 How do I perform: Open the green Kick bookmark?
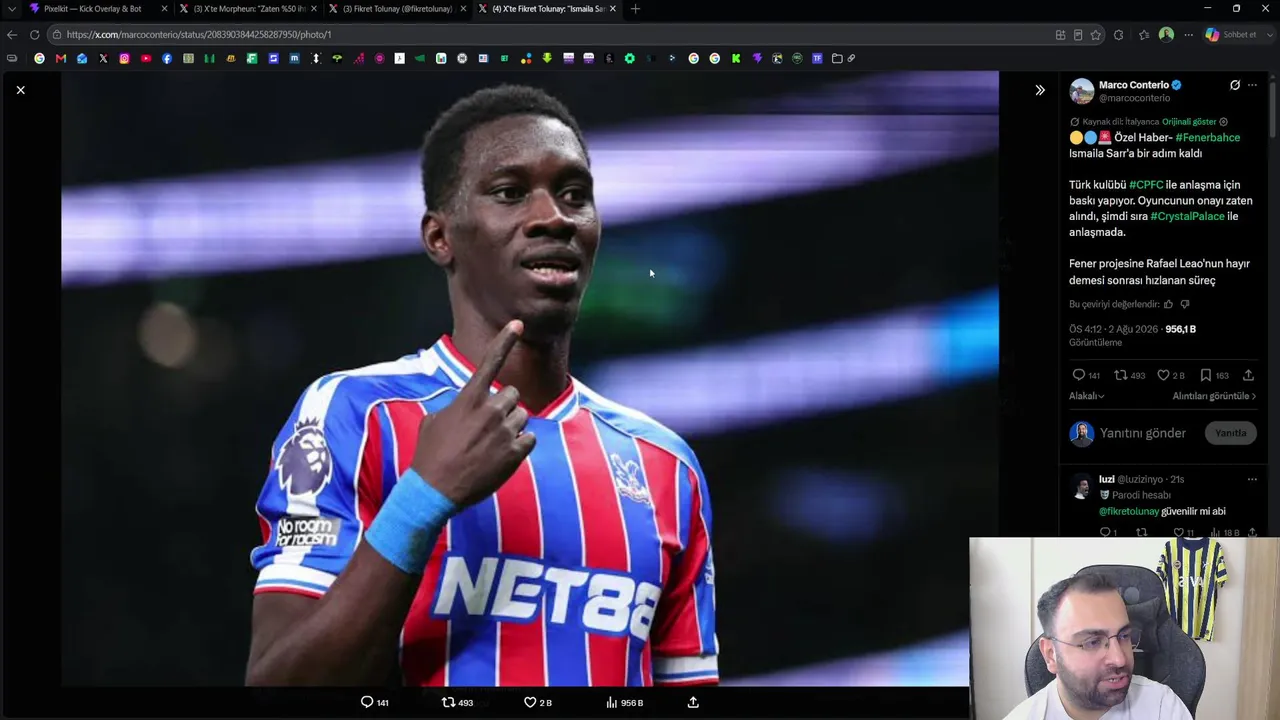(x=736, y=58)
